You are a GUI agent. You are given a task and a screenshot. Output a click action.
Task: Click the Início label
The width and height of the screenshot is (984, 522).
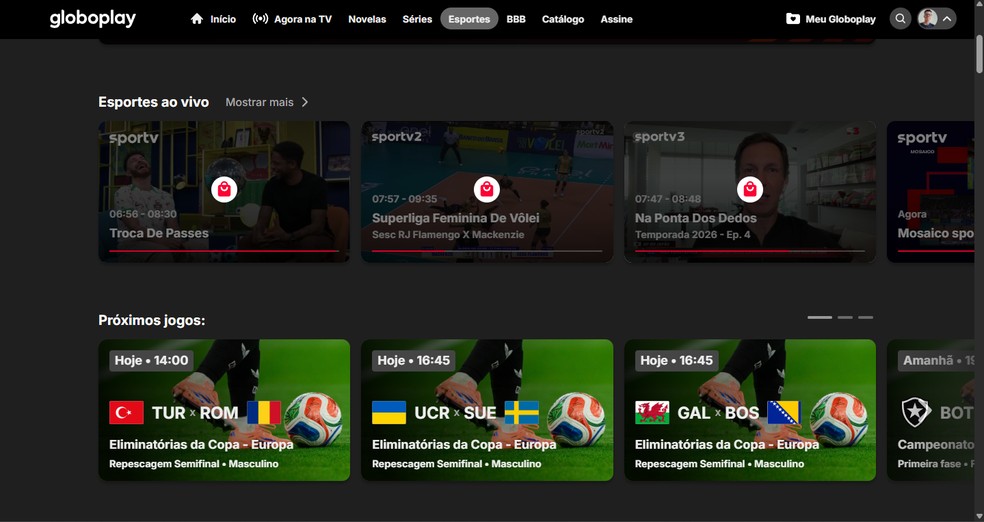[223, 19]
